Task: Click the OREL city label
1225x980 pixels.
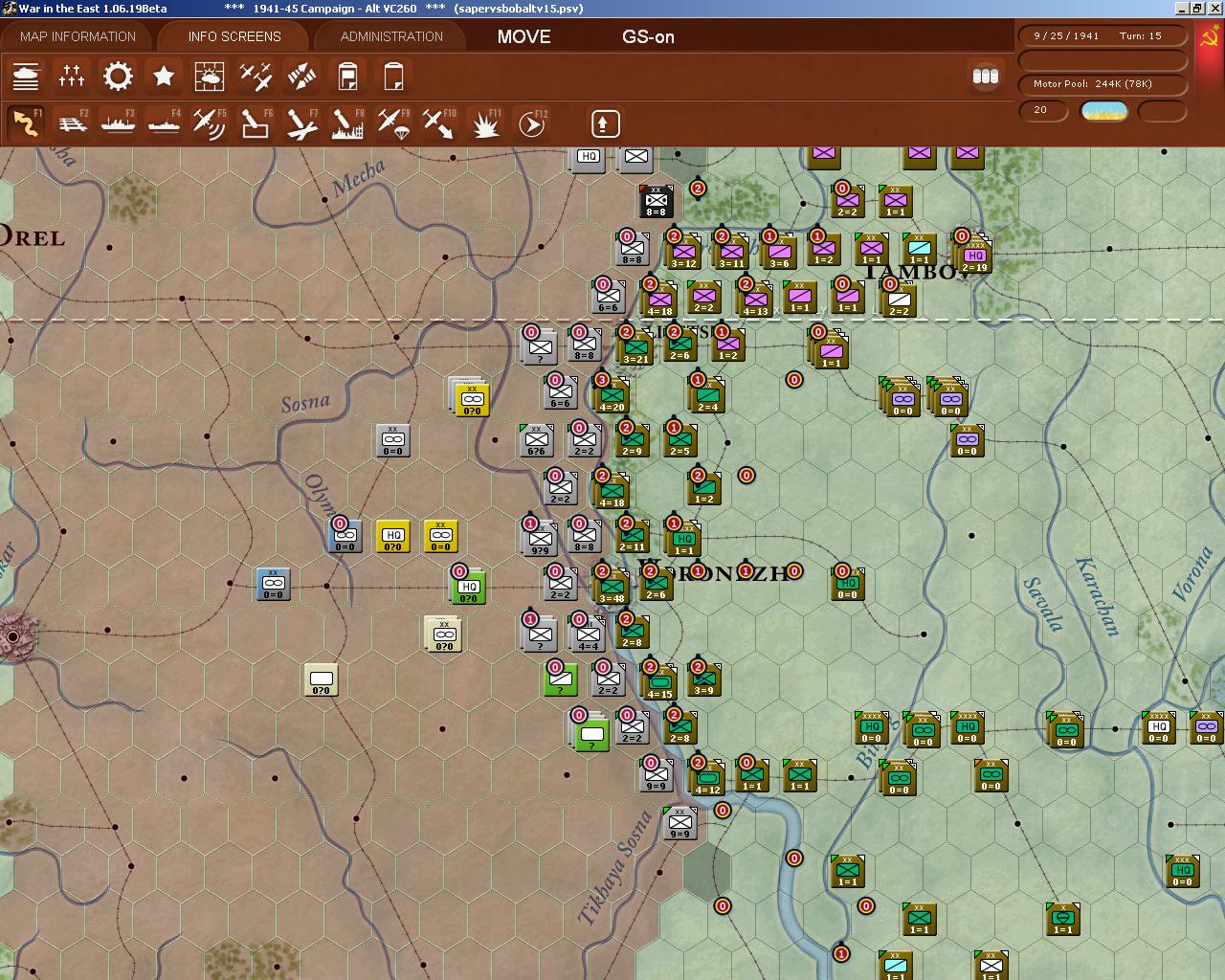Action: (32, 236)
